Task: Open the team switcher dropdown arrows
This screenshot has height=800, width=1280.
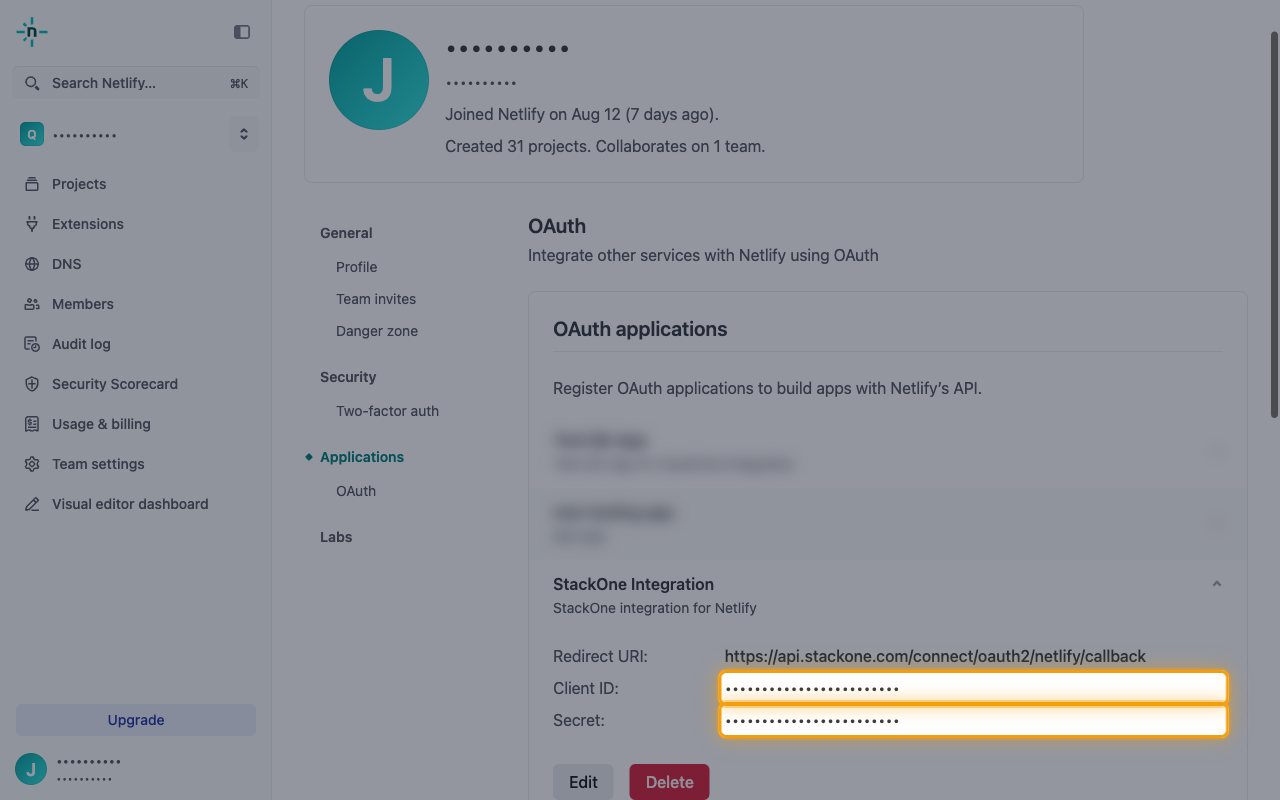Action: coord(243,134)
